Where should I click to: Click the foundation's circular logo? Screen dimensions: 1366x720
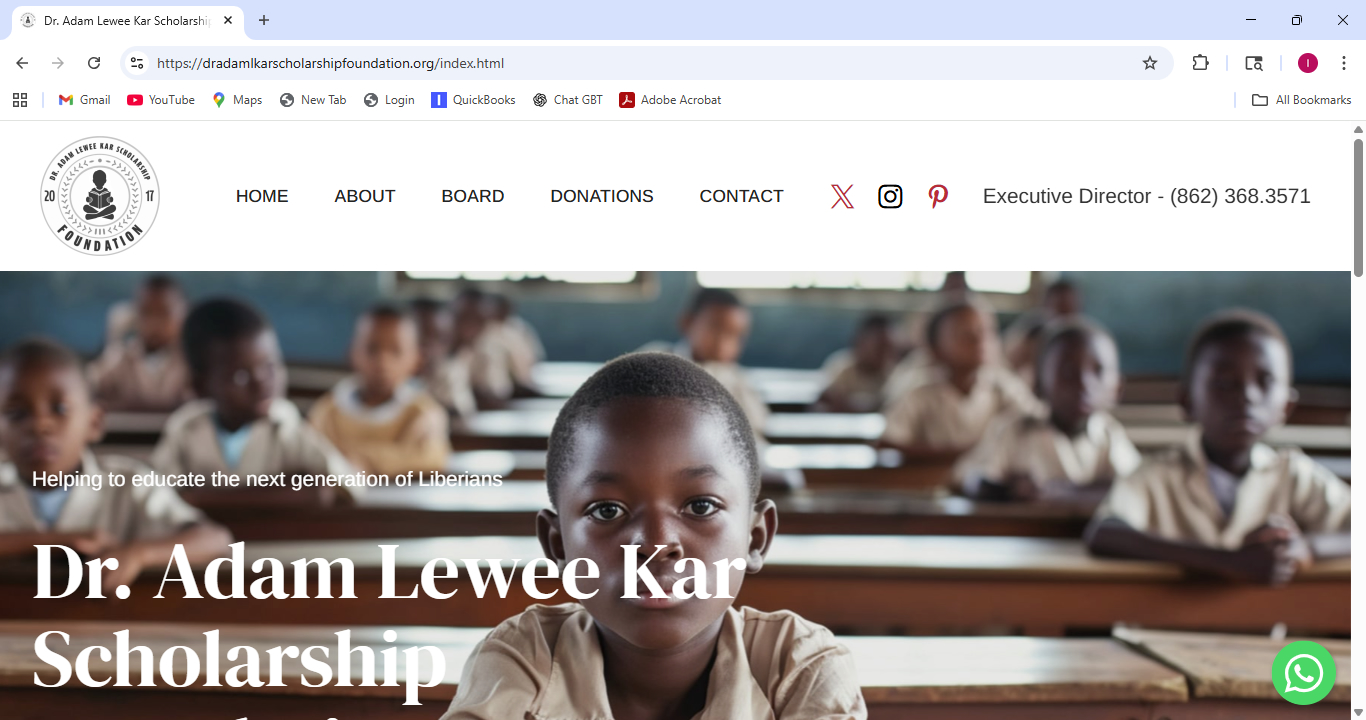[100, 196]
